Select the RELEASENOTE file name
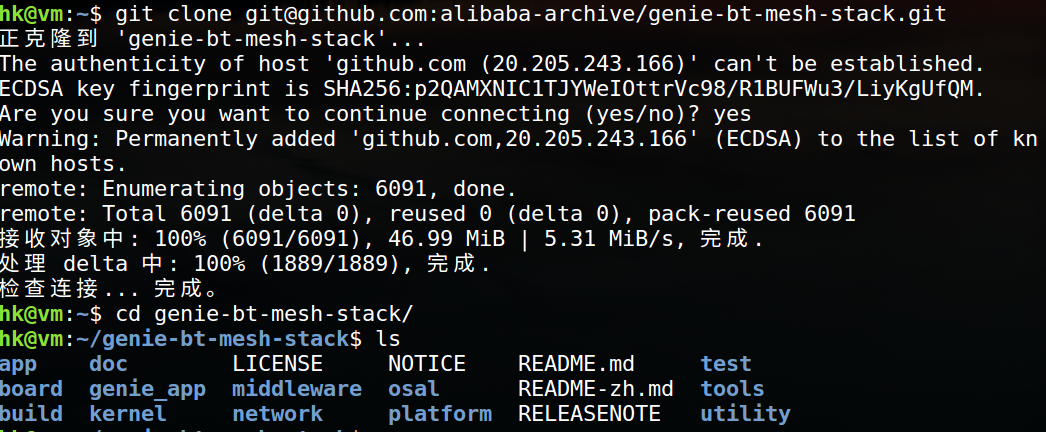Image resolution: width=1046 pixels, height=432 pixels. pyautogui.click(x=589, y=414)
